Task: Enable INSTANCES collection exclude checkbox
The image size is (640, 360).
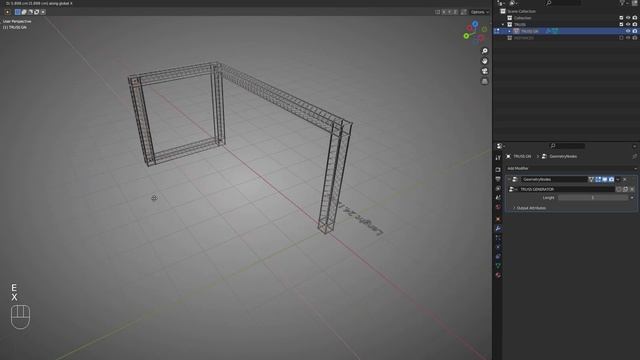Action: click(621, 38)
